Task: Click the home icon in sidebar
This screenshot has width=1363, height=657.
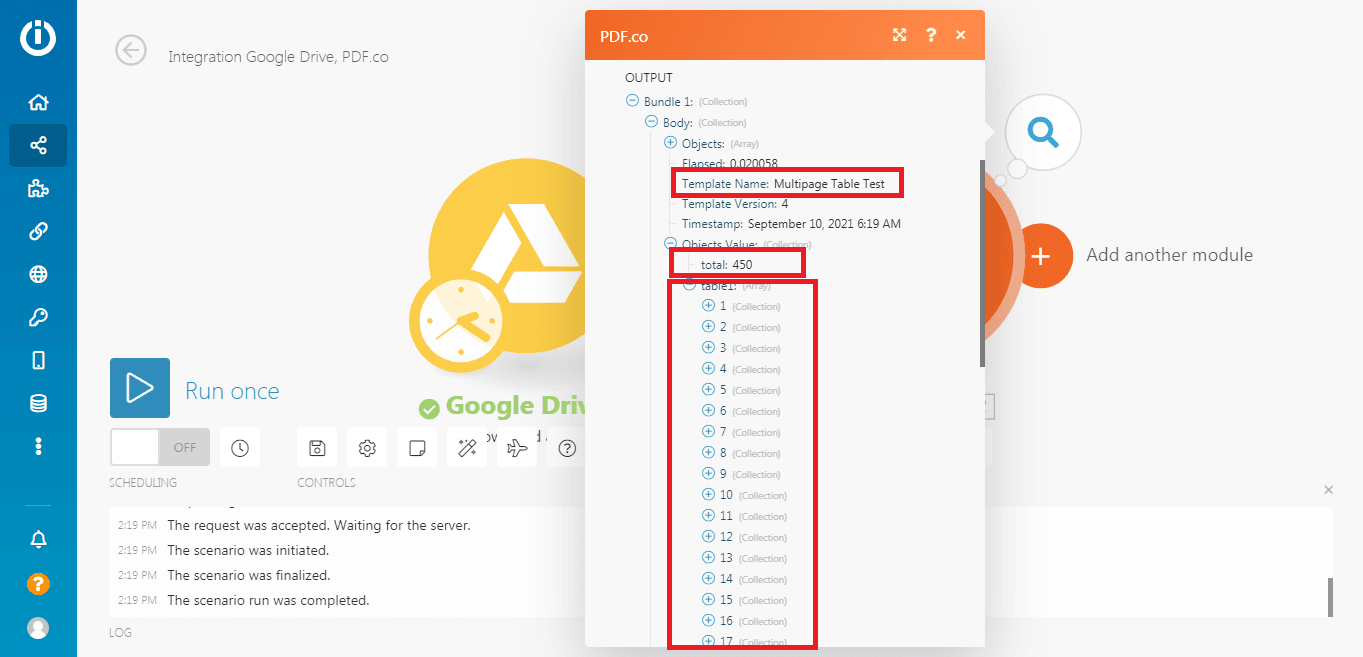Action: [x=38, y=102]
